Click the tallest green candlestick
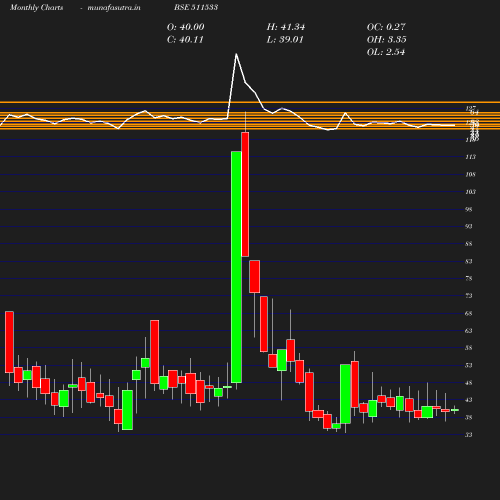Image resolution: width=500 pixels, height=500 pixels. [236, 267]
